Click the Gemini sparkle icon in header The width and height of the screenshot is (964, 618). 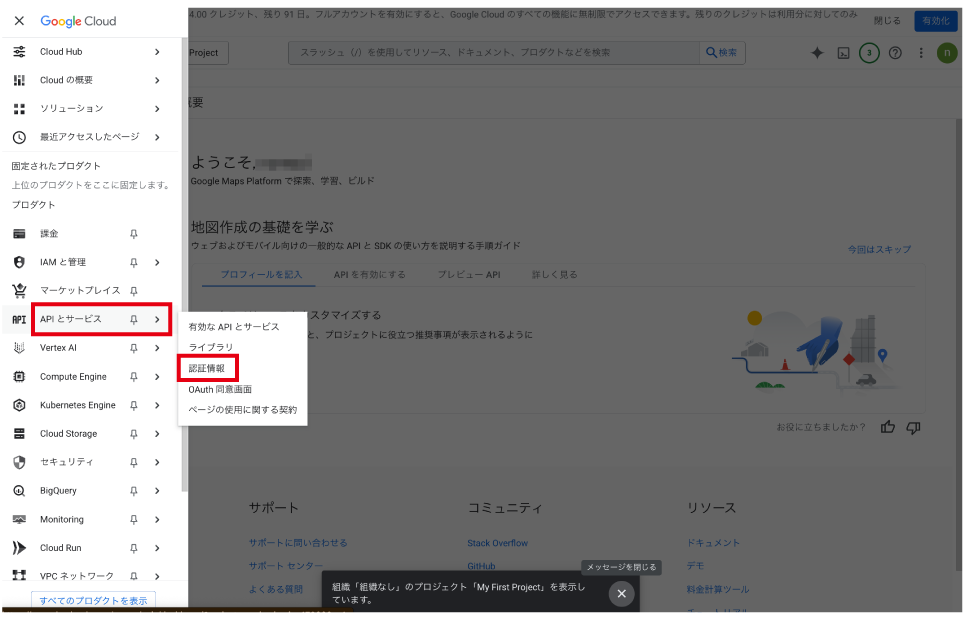817,53
